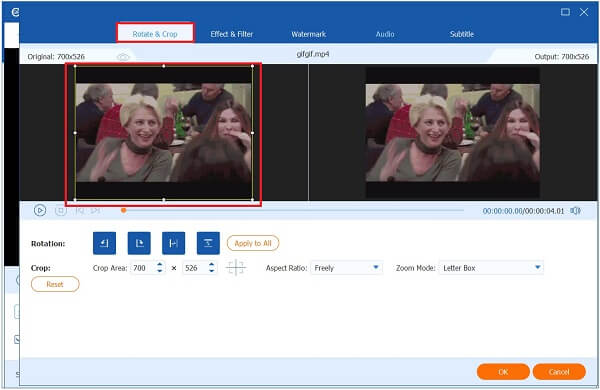Click the crop height field 526
The height and width of the screenshot is (390, 600).
[195, 268]
